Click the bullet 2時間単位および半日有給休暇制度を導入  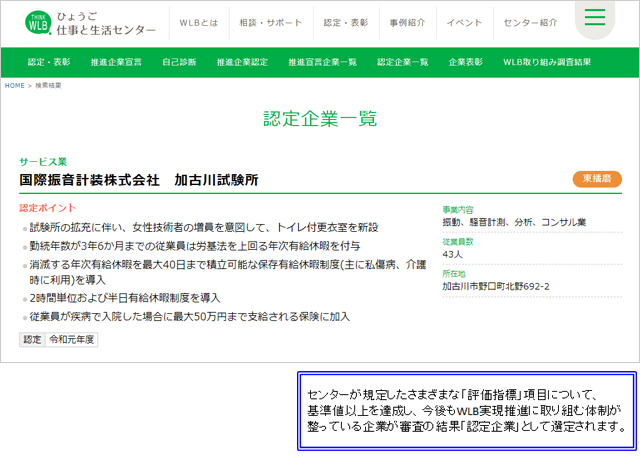124,298
